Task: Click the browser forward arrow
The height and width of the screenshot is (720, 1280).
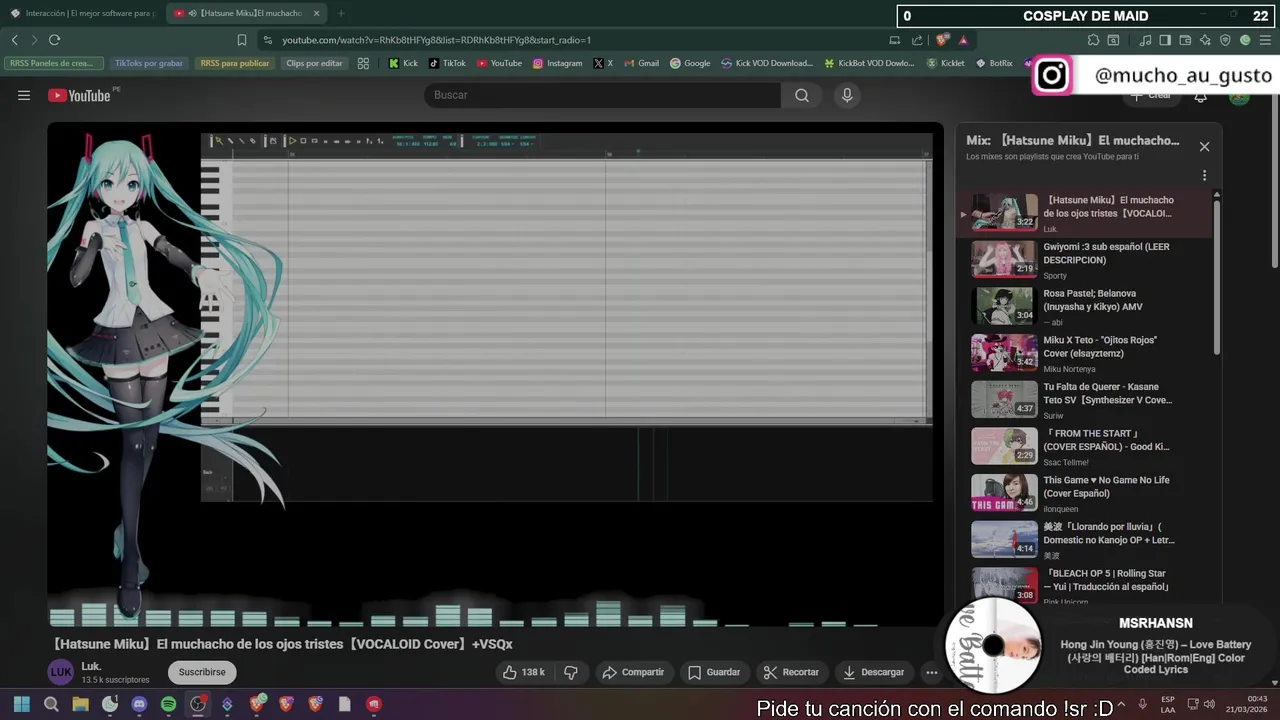Action: [34, 40]
